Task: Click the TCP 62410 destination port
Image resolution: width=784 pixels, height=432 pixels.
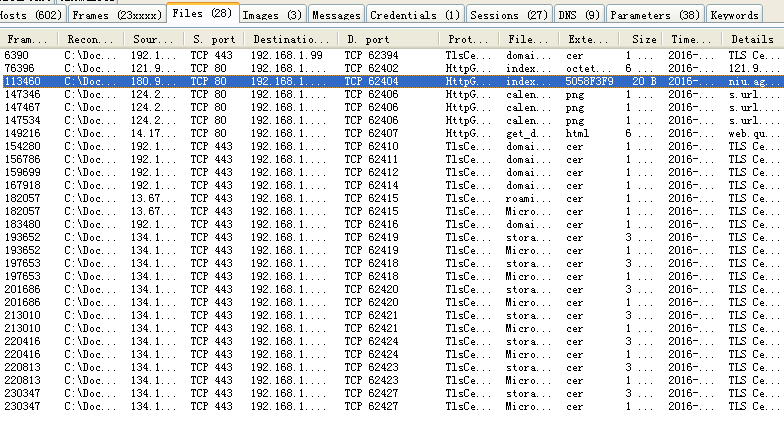Action: (372, 146)
